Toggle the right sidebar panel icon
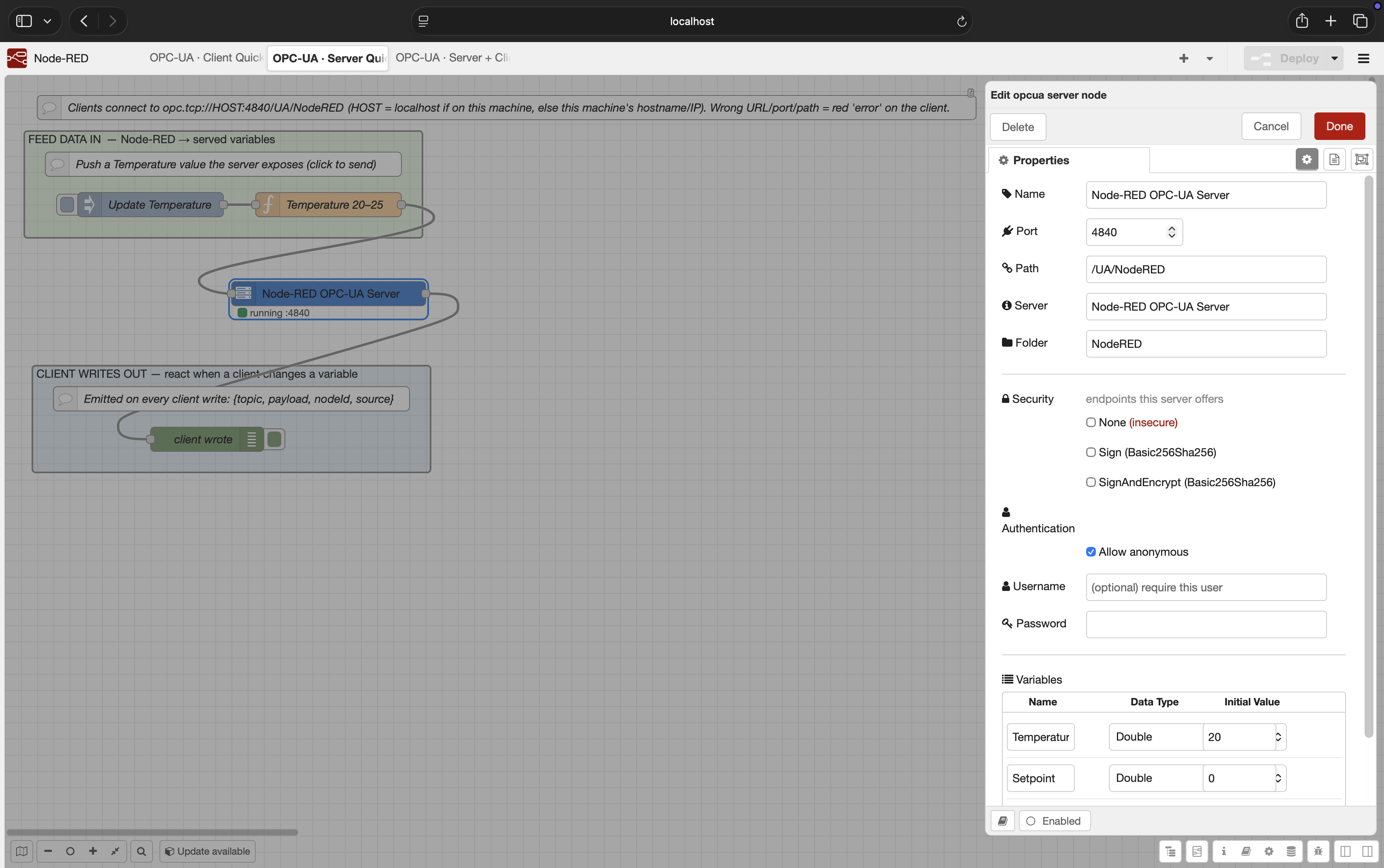1384x868 pixels. (x=1367, y=851)
